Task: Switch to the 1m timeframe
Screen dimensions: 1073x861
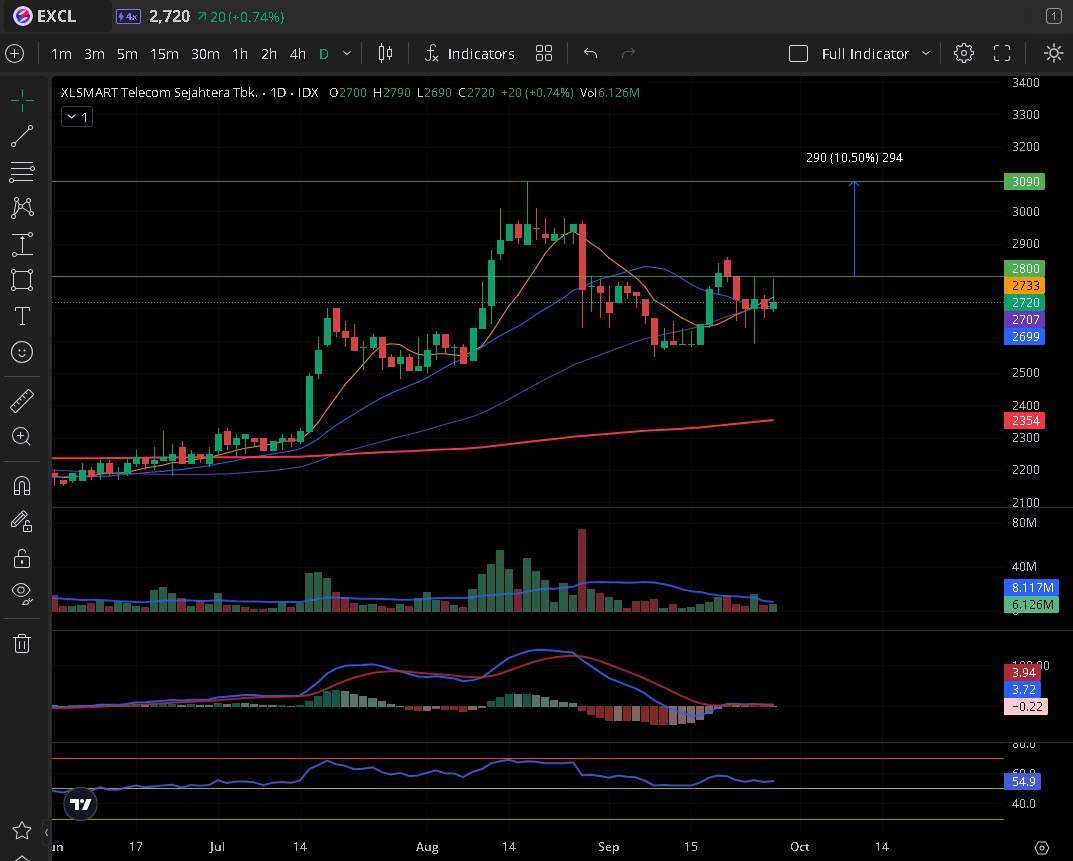Action: [62, 53]
